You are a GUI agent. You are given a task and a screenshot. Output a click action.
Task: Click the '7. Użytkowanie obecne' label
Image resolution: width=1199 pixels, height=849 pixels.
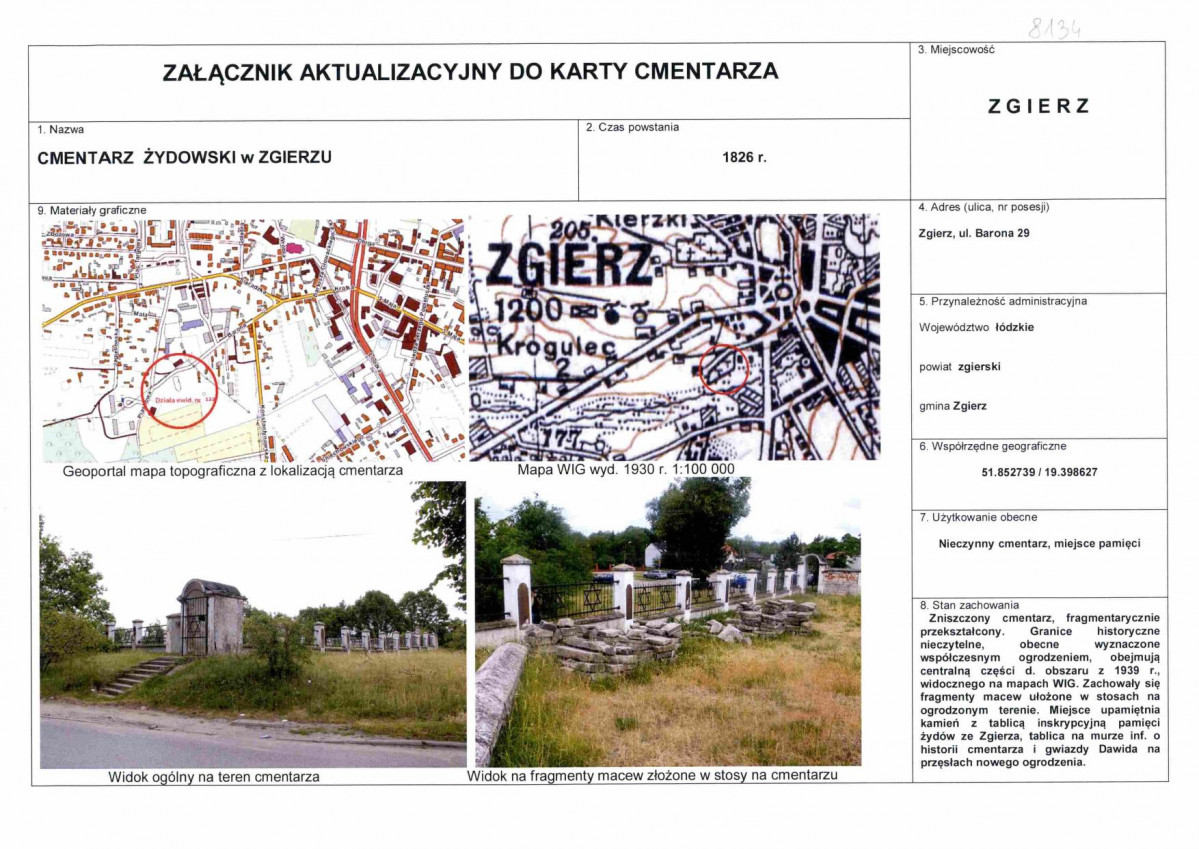978,518
